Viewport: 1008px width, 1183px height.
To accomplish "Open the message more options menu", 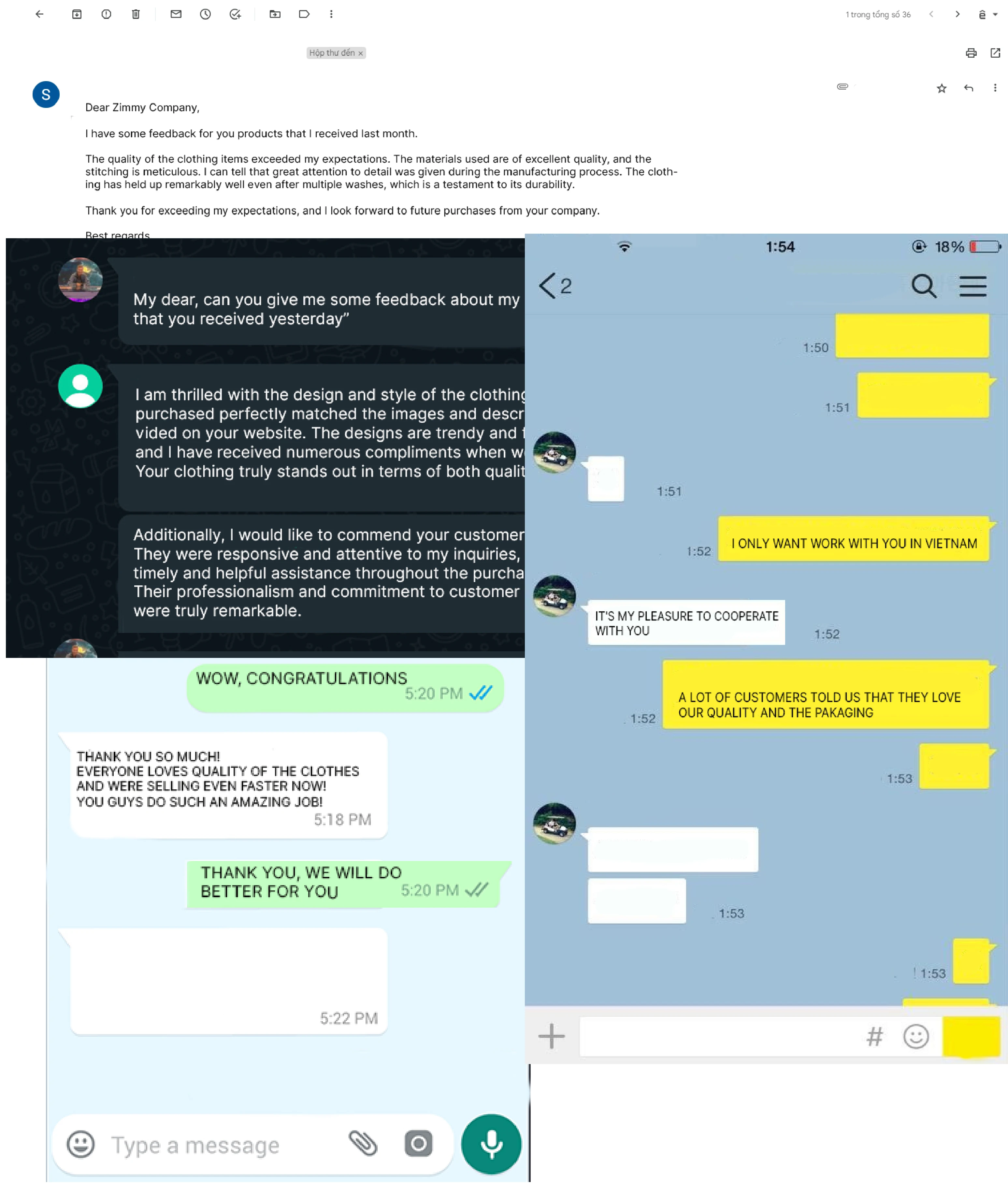I will 995,88.
